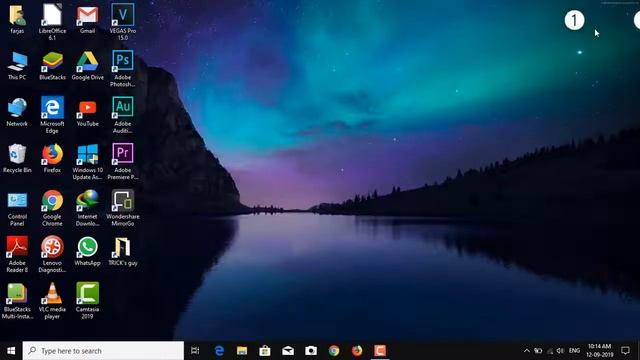Open the Gmail desktop shortcut

click(x=87, y=19)
